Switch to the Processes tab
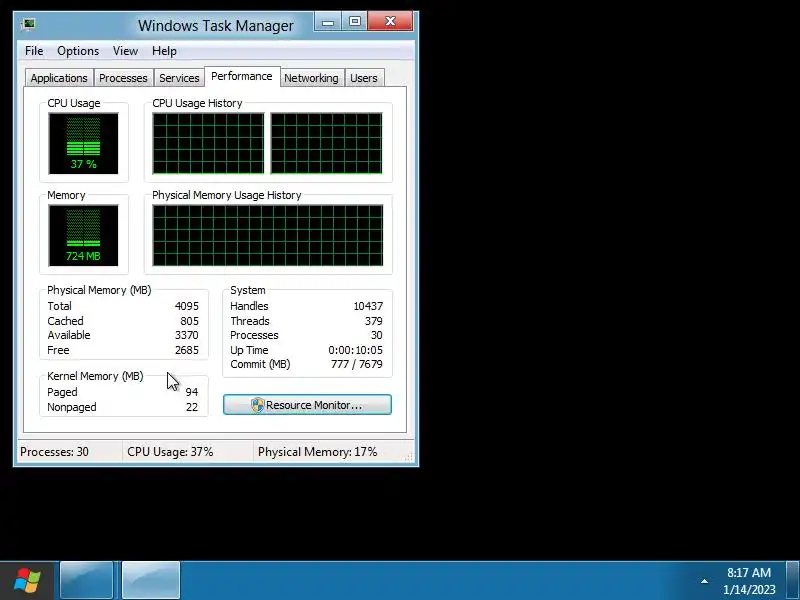The image size is (800, 600). coord(123,78)
